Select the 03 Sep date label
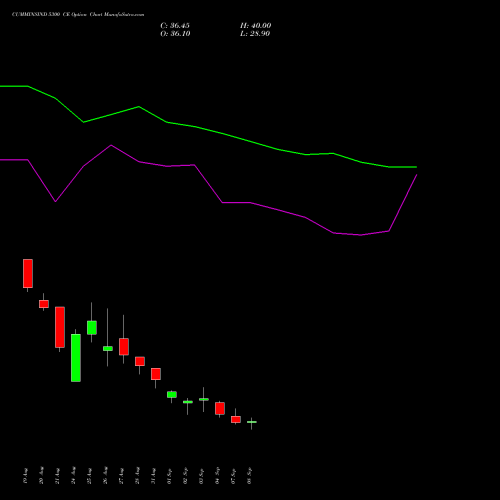The image size is (500, 500). click(x=202, y=476)
